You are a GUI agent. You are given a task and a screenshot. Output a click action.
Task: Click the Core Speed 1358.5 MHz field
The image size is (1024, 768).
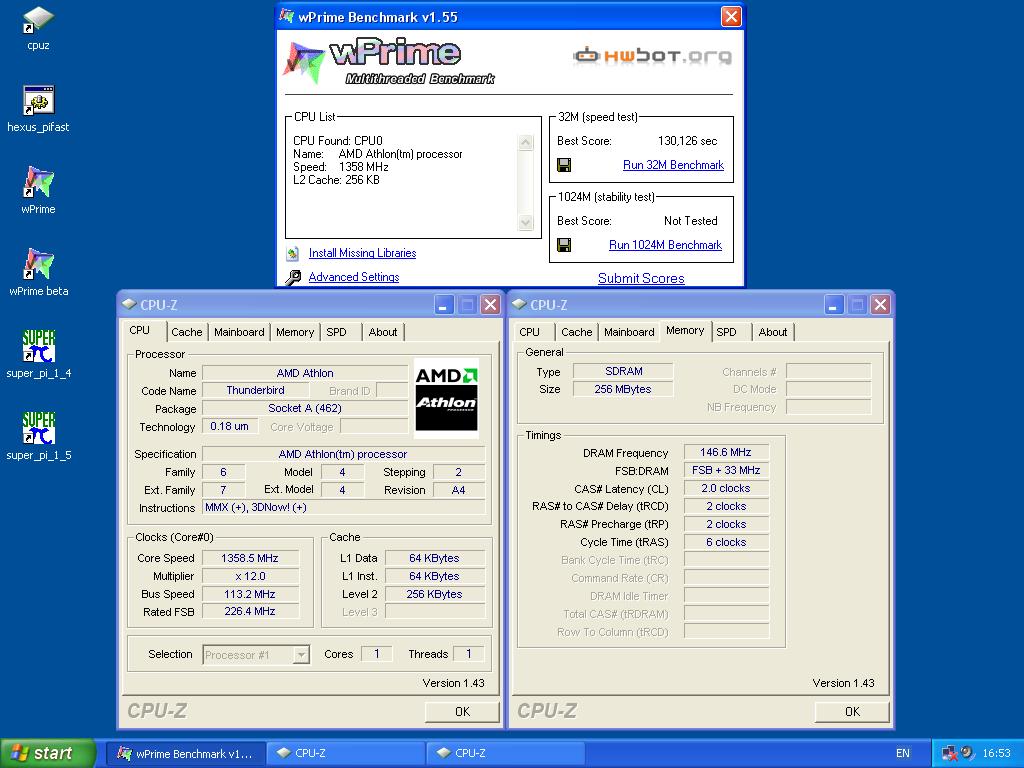coord(250,558)
